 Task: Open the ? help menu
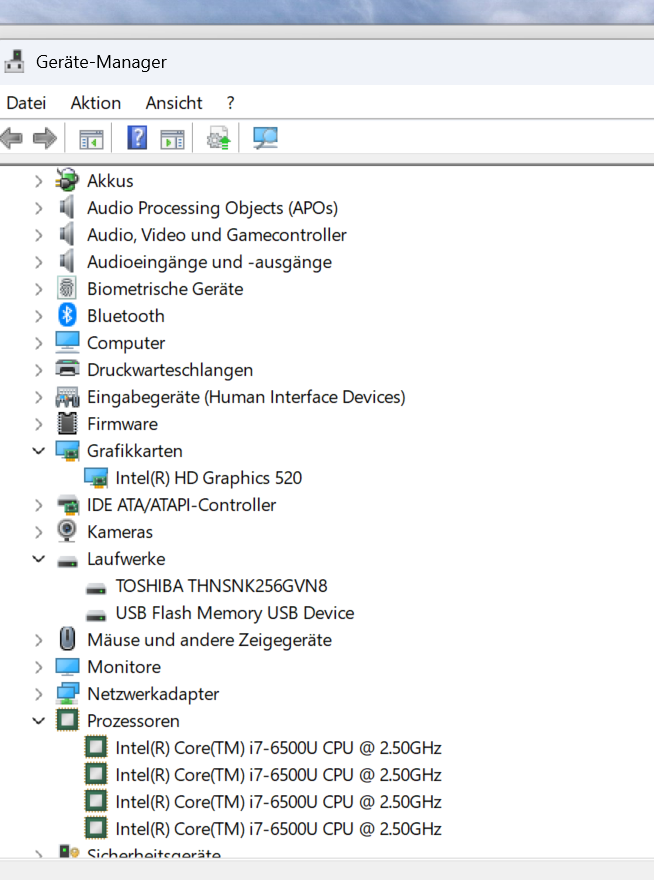click(x=231, y=103)
